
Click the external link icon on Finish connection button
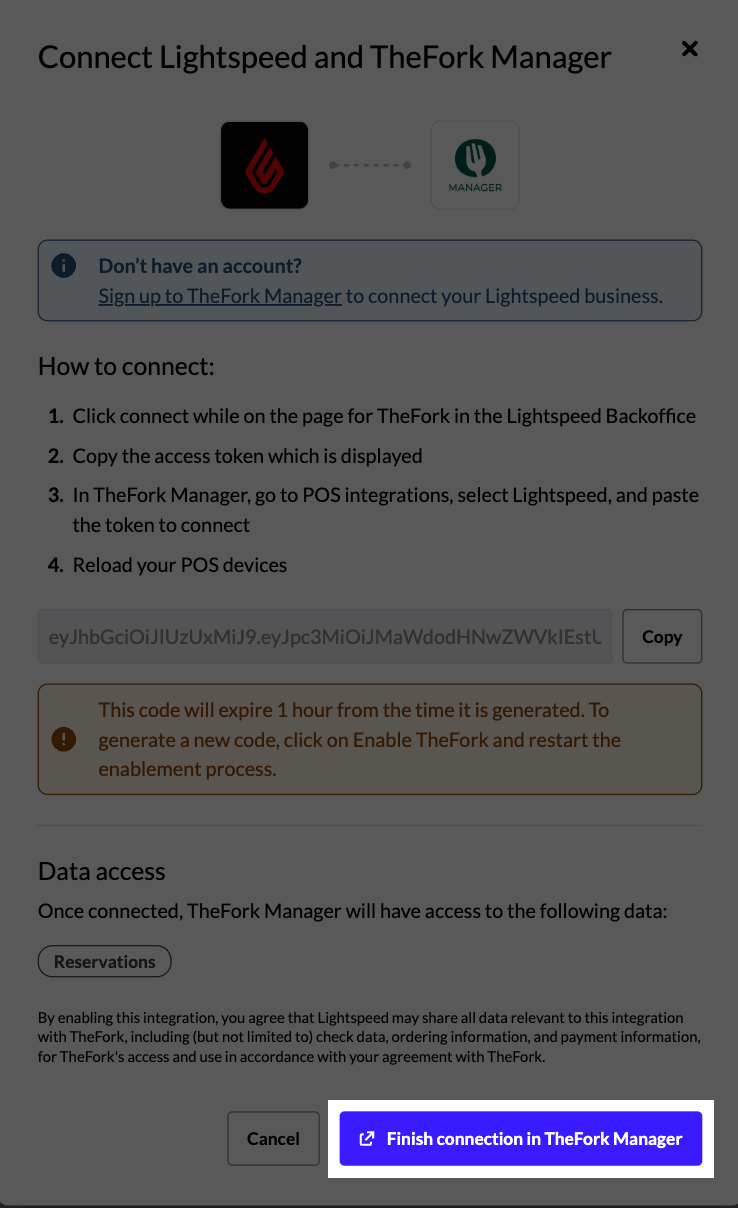[x=367, y=1138]
